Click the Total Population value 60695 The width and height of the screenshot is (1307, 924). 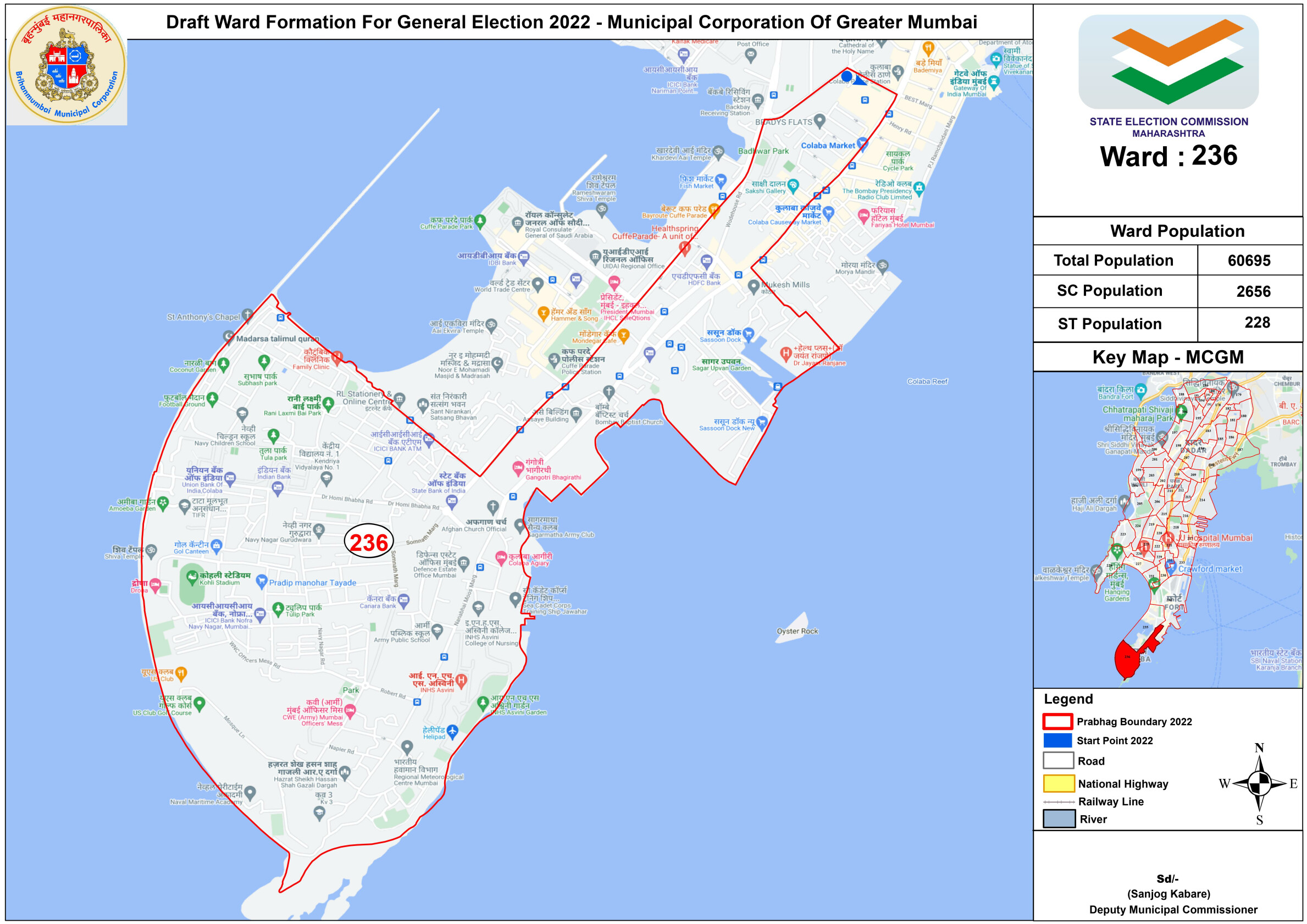click(x=1249, y=260)
